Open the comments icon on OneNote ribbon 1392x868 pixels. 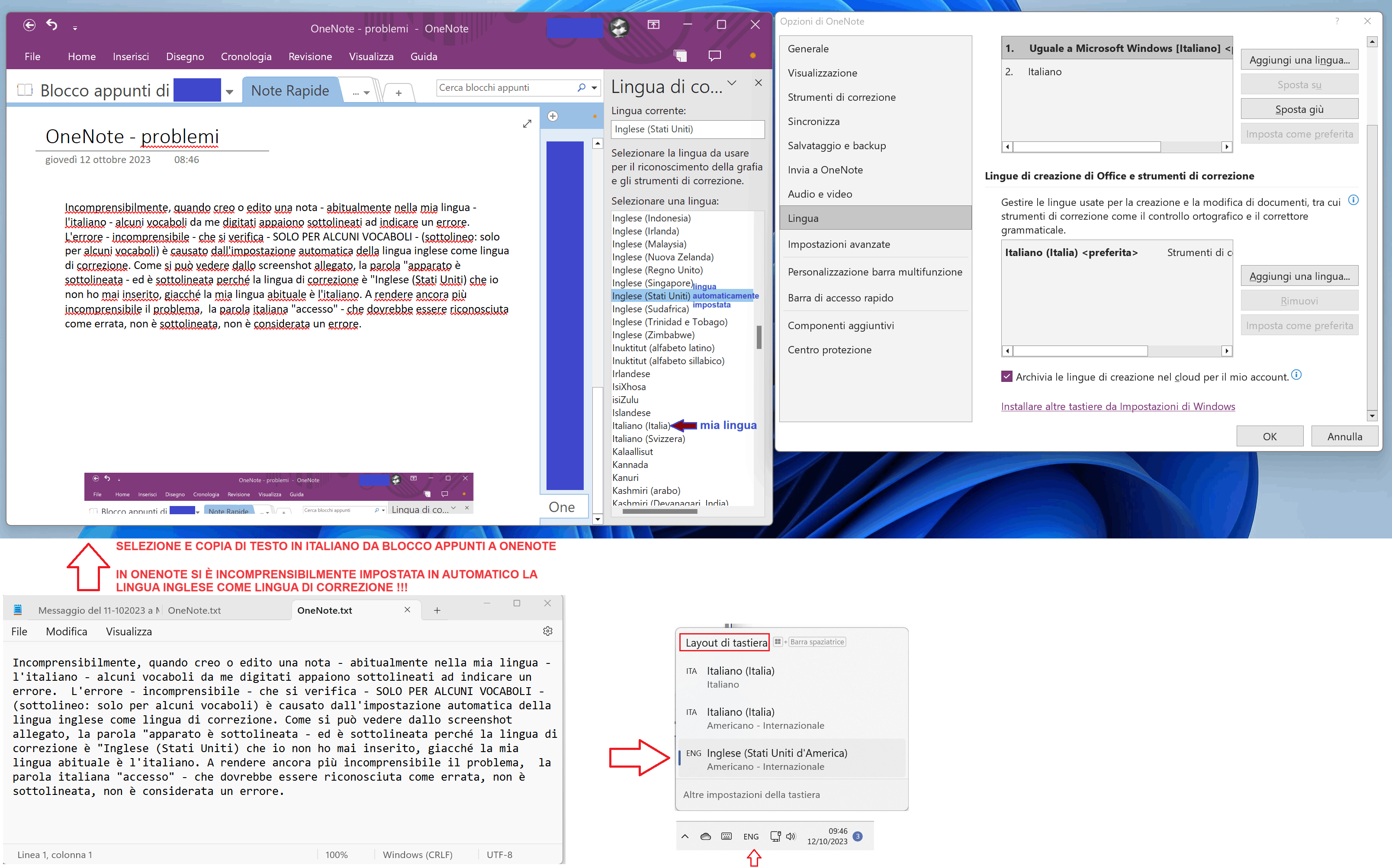coord(714,56)
